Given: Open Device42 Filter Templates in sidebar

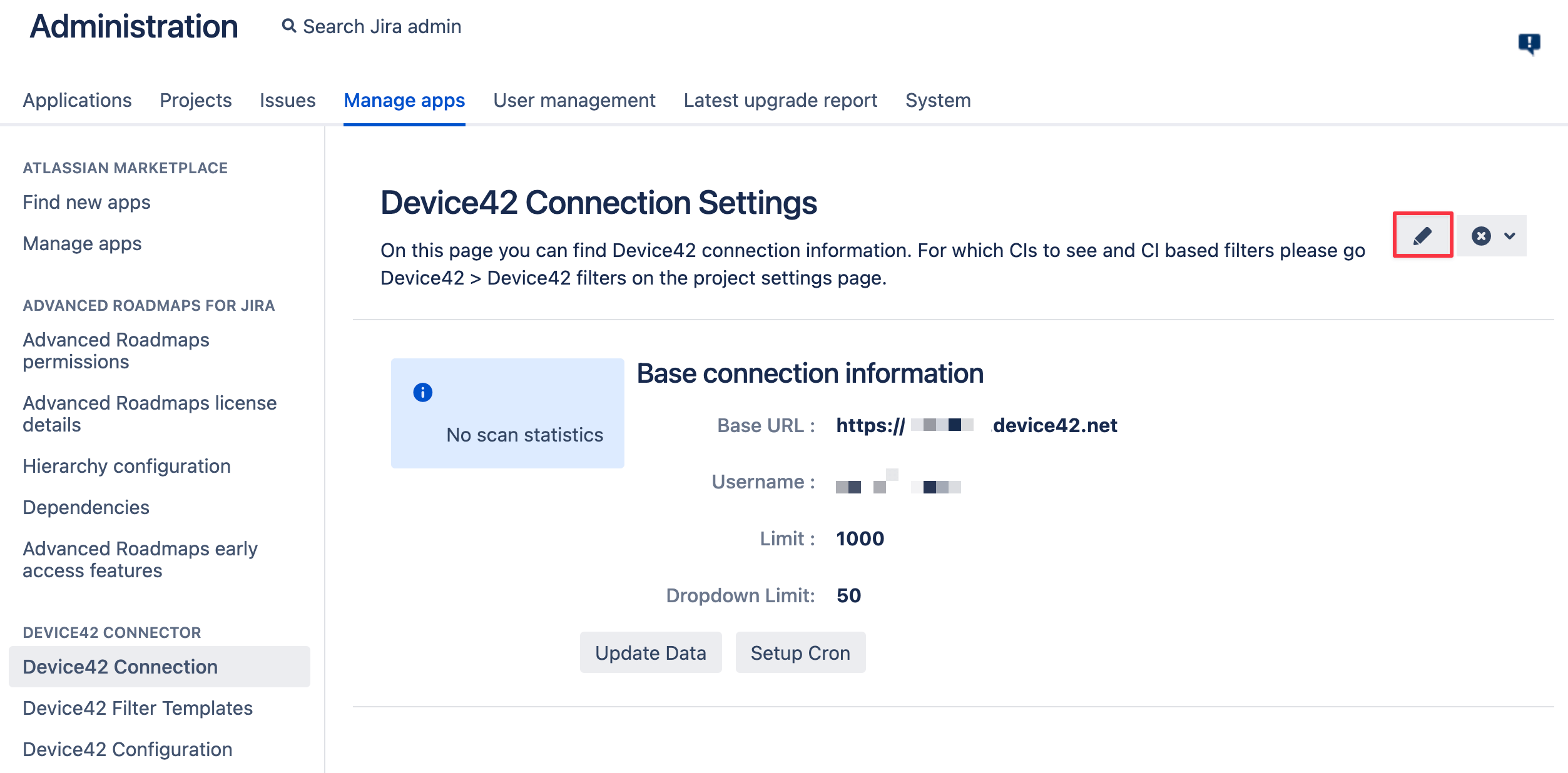Looking at the screenshot, I should tap(137, 707).
